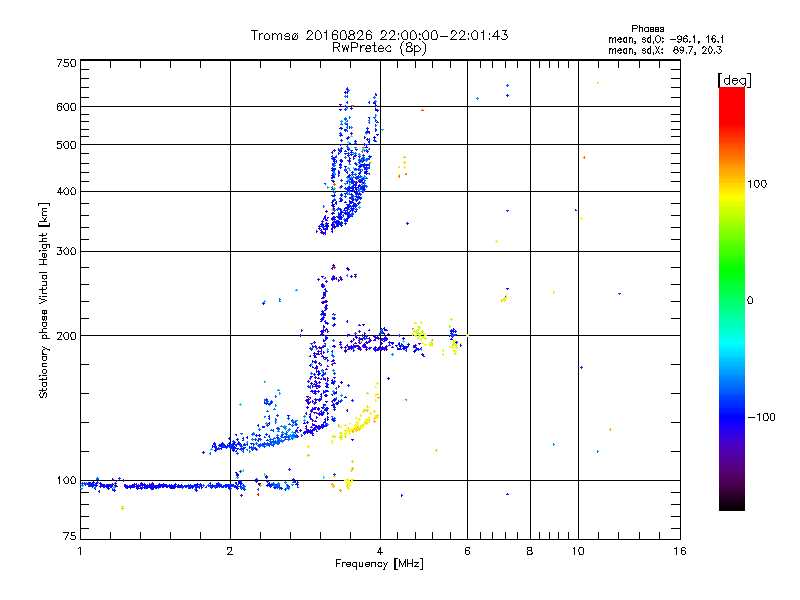Click the y-axis '300' tick label

click(x=66, y=252)
